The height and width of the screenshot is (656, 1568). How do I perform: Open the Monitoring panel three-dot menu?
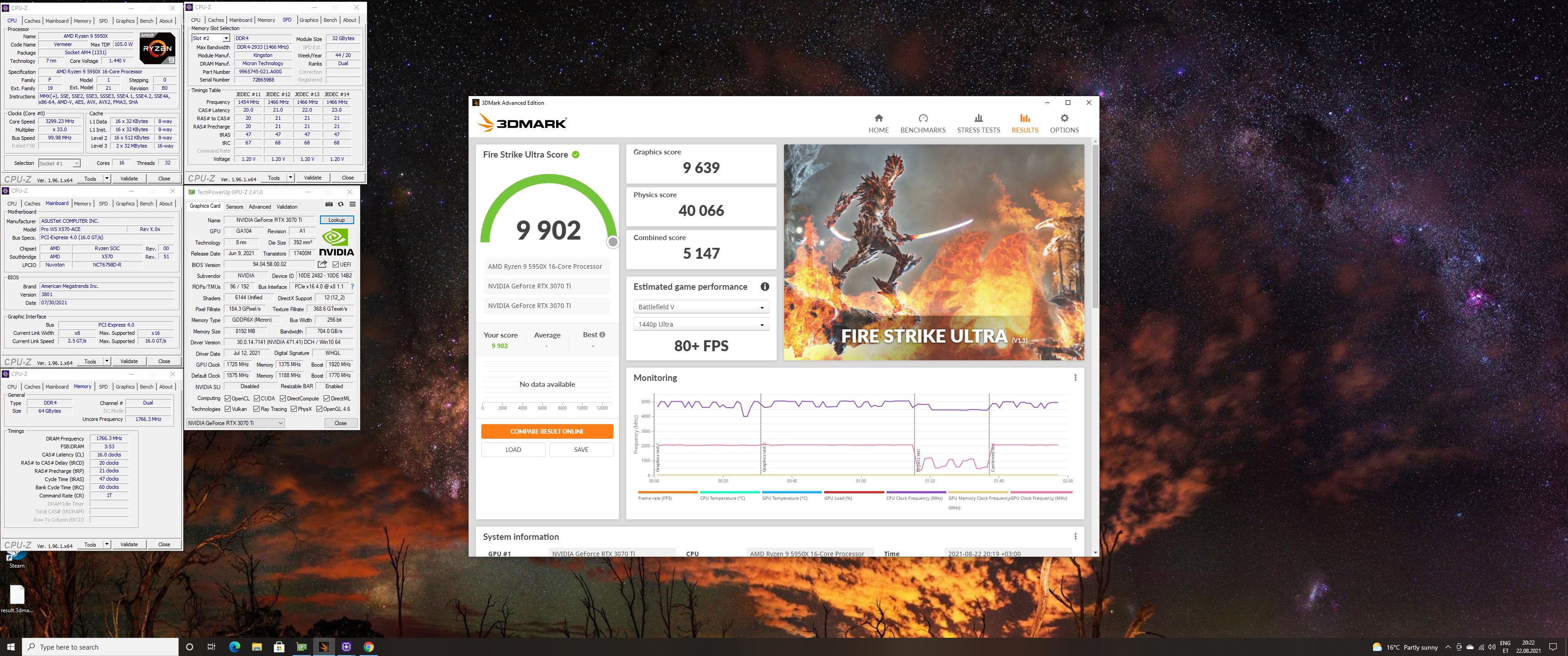coord(1075,377)
